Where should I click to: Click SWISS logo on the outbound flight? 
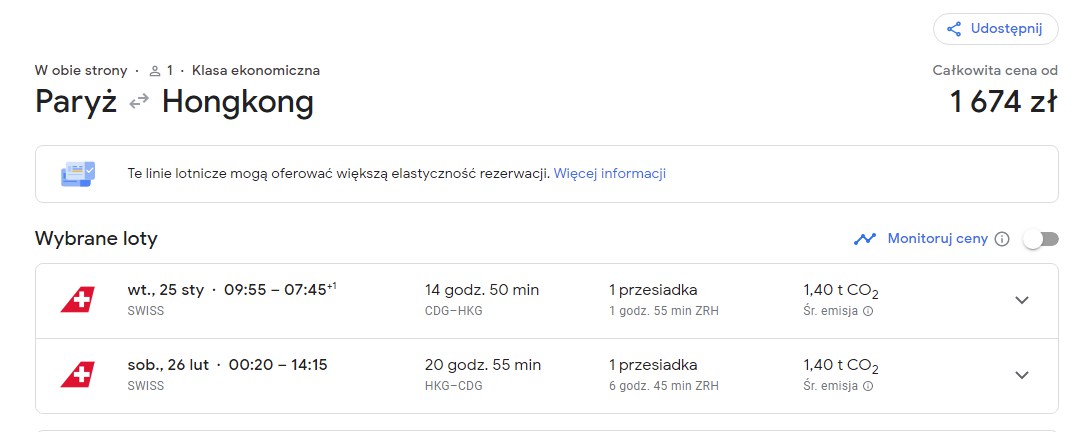click(x=77, y=300)
